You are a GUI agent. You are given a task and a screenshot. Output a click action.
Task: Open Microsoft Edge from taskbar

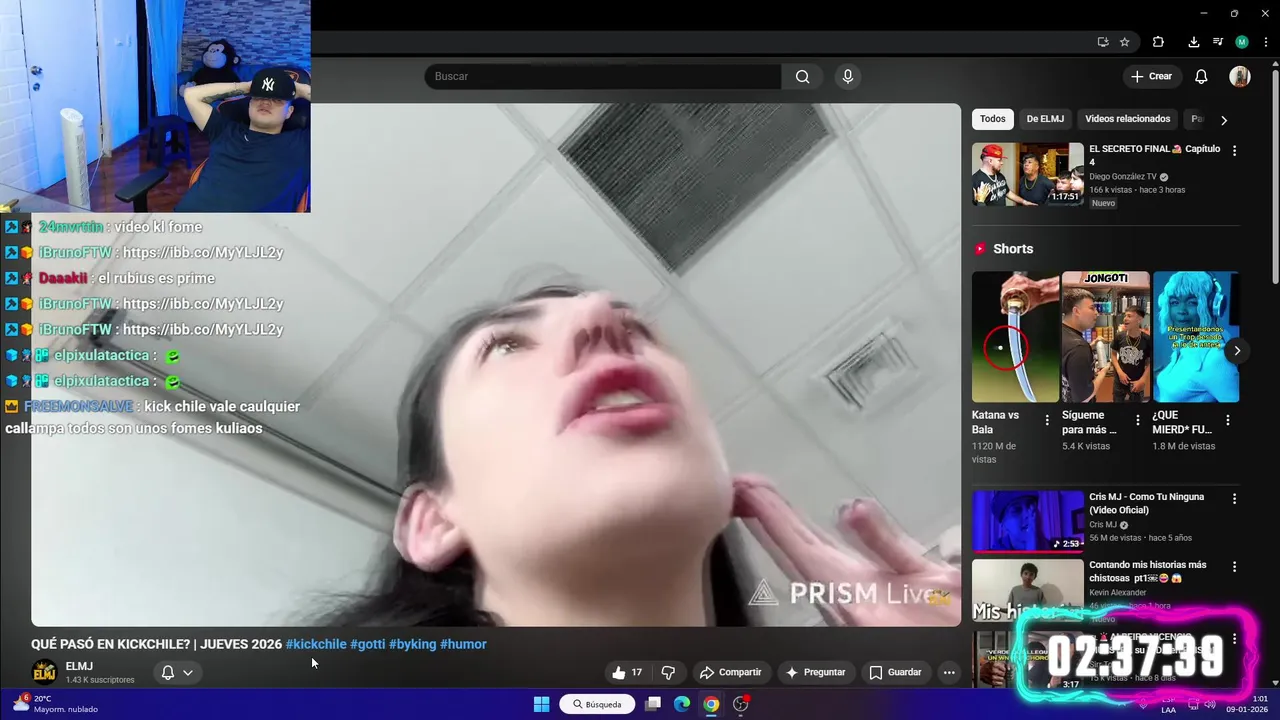pyautogui.click(x=682, y=704)
